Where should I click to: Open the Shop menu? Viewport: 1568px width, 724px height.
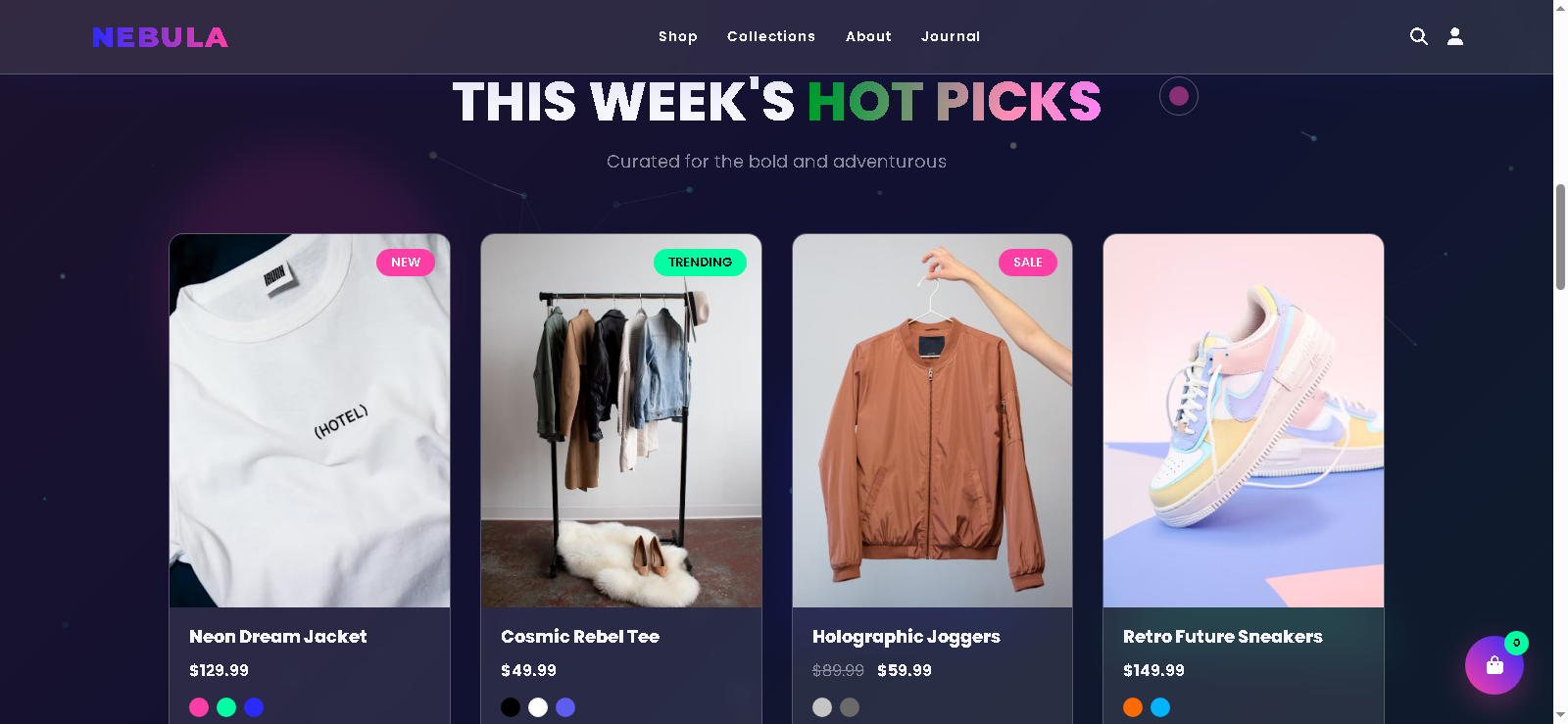click(678, 36)
